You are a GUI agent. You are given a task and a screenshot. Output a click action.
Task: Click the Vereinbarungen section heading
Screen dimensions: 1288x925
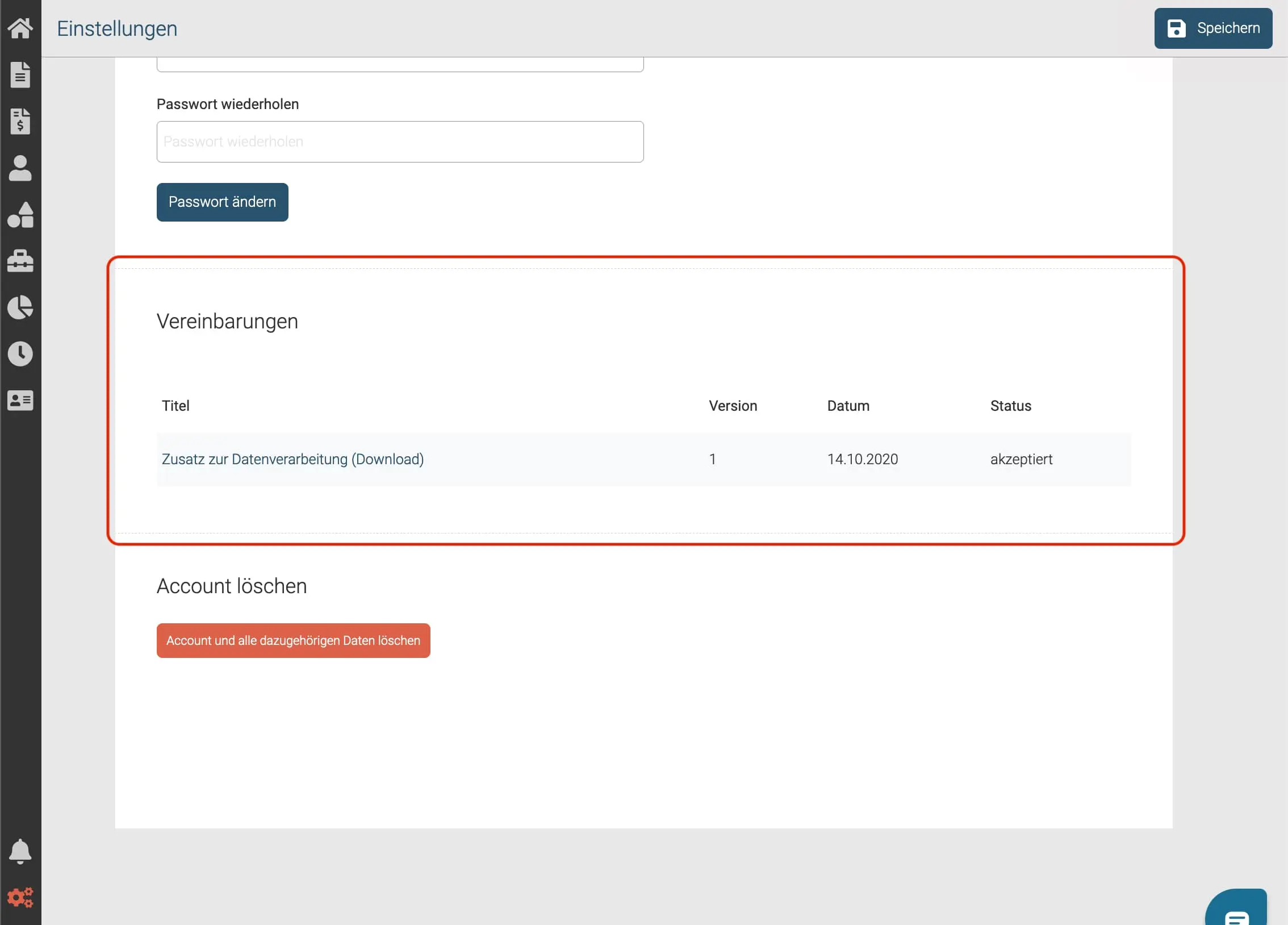tap(228, 322)
